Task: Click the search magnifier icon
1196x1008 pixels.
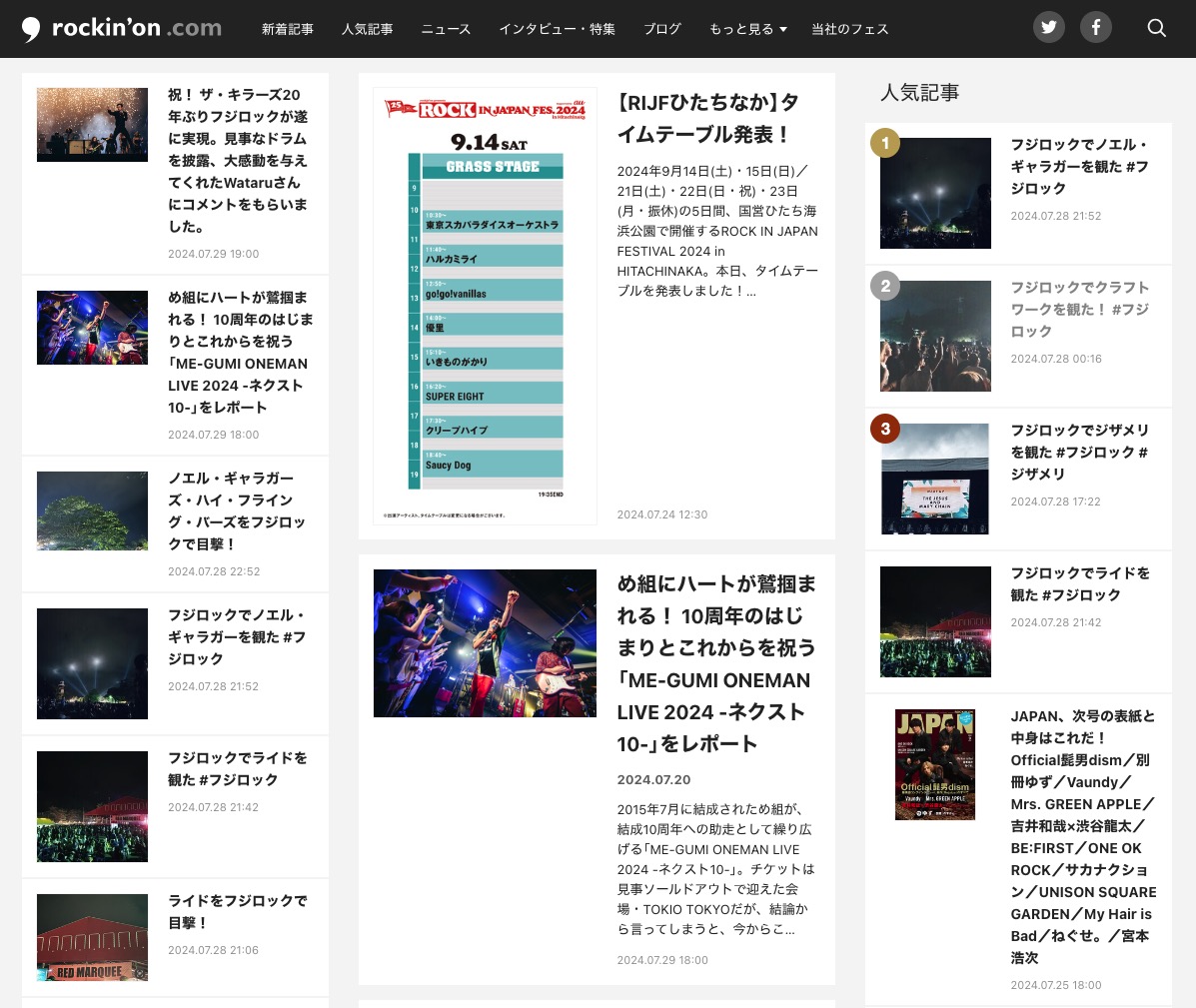Action: 1157,29
